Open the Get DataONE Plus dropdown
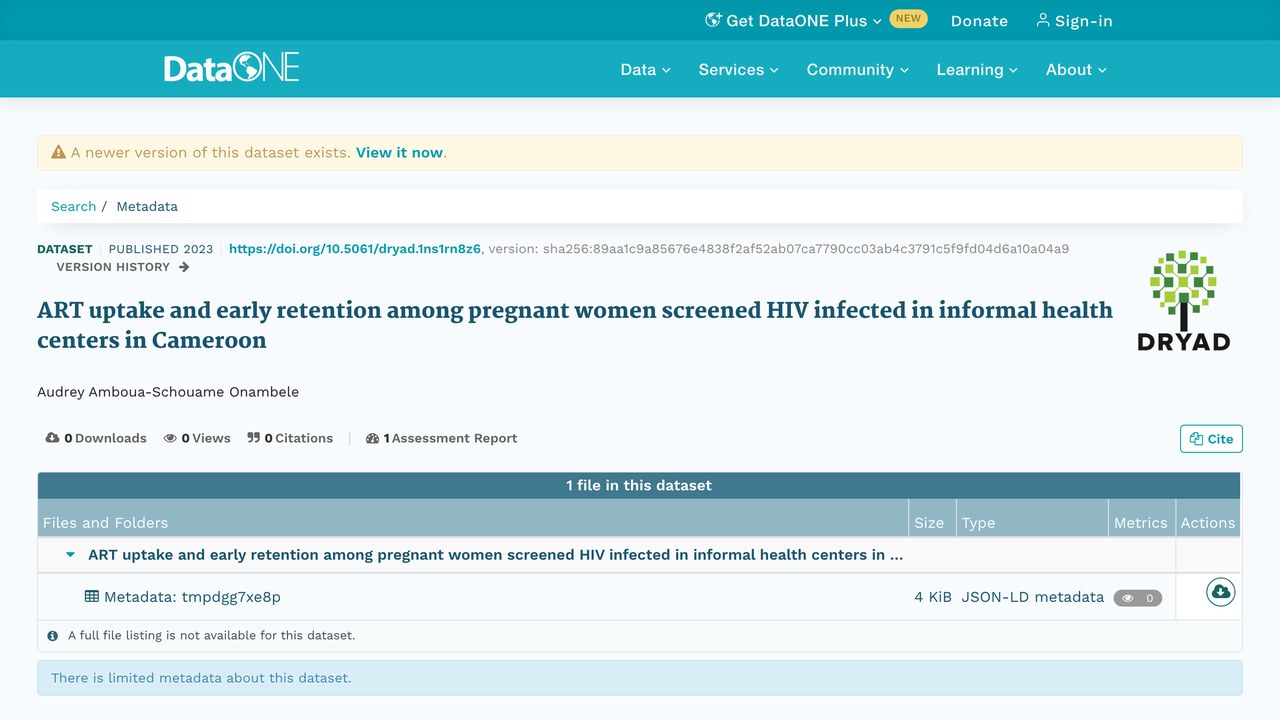The height and width of the screenshot is (720, 1280). [794, 20]
